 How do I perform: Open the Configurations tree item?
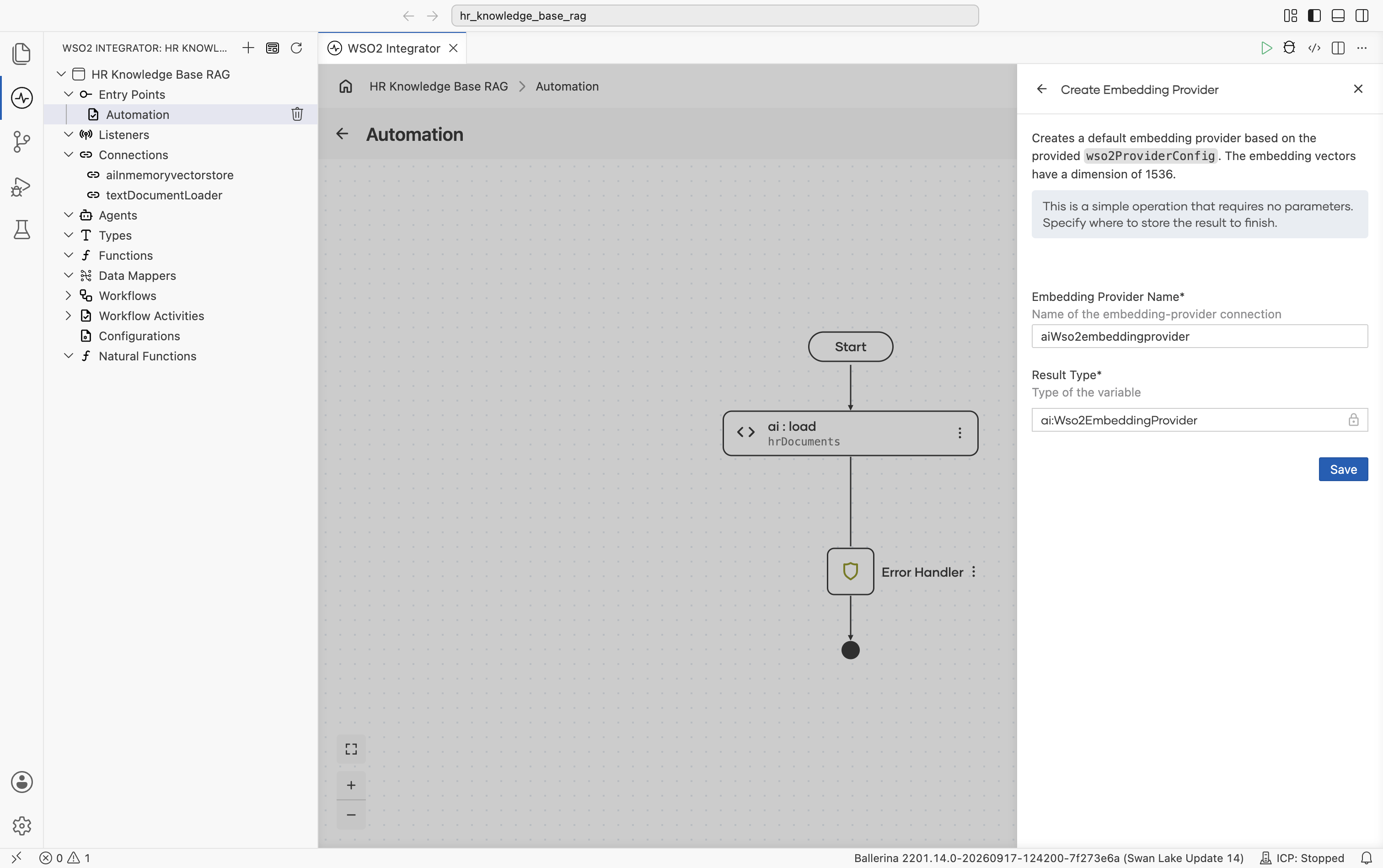click(x=139, y=336)
